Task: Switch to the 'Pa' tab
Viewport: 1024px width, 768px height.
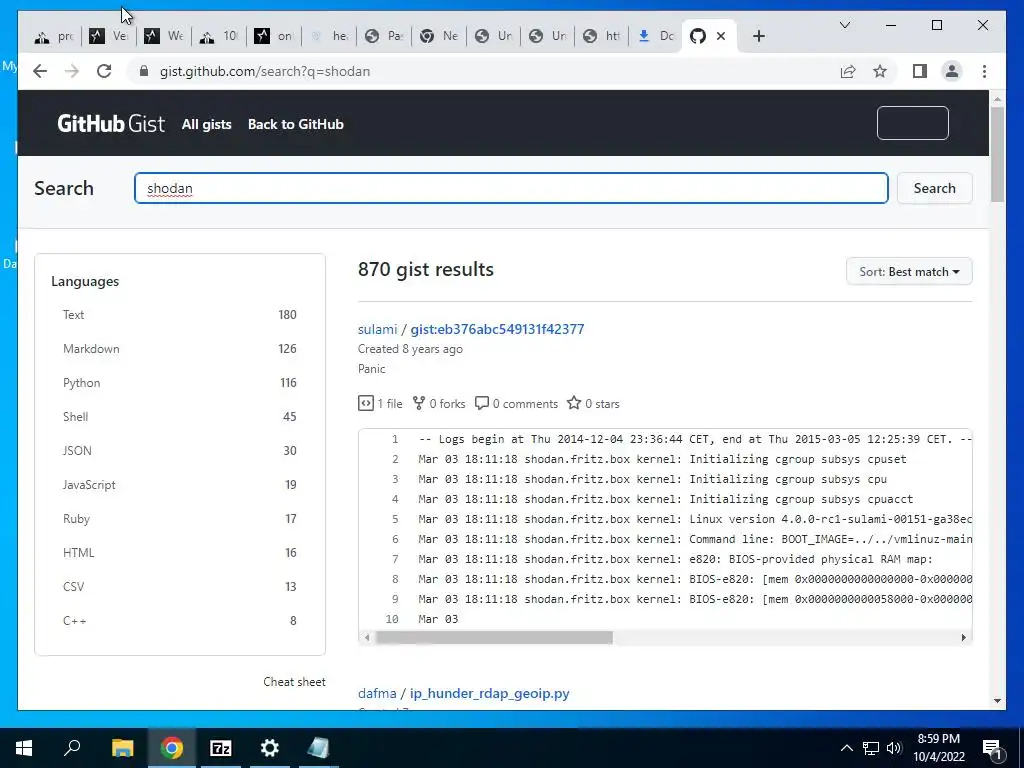Action: (384, 36)
